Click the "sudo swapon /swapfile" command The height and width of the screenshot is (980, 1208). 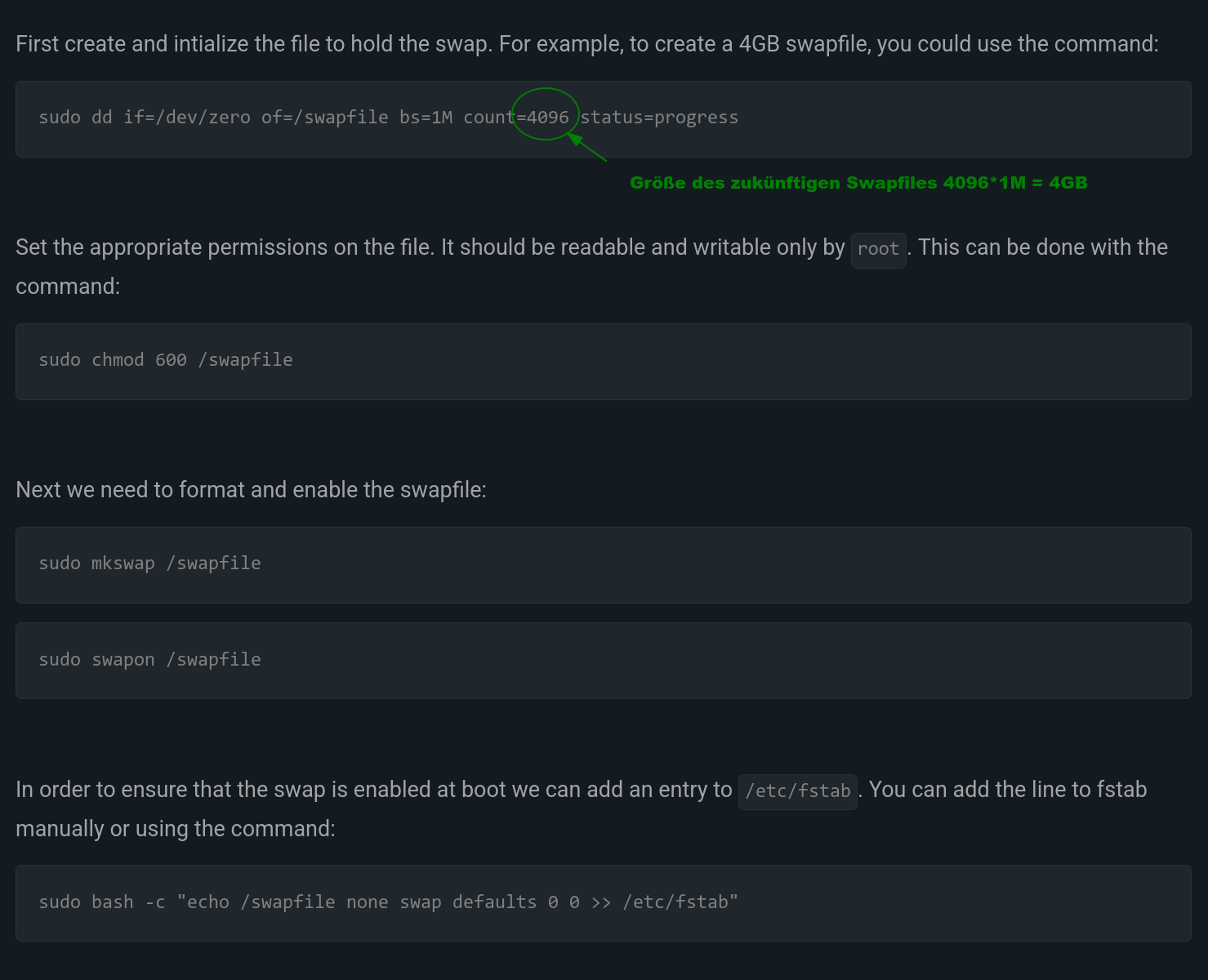coord(149,660)
